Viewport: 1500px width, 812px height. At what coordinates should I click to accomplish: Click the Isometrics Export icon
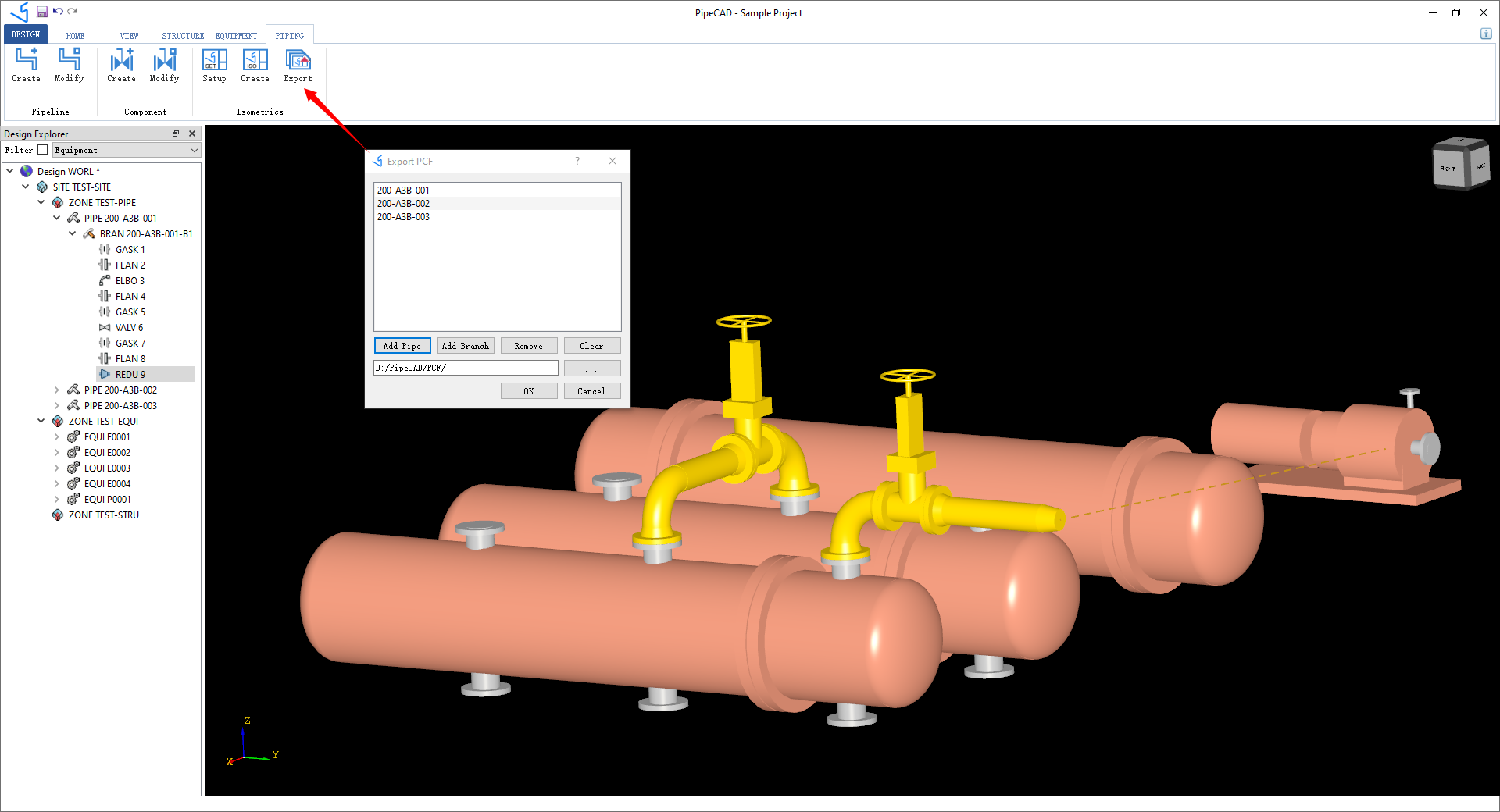click(297, 66)
